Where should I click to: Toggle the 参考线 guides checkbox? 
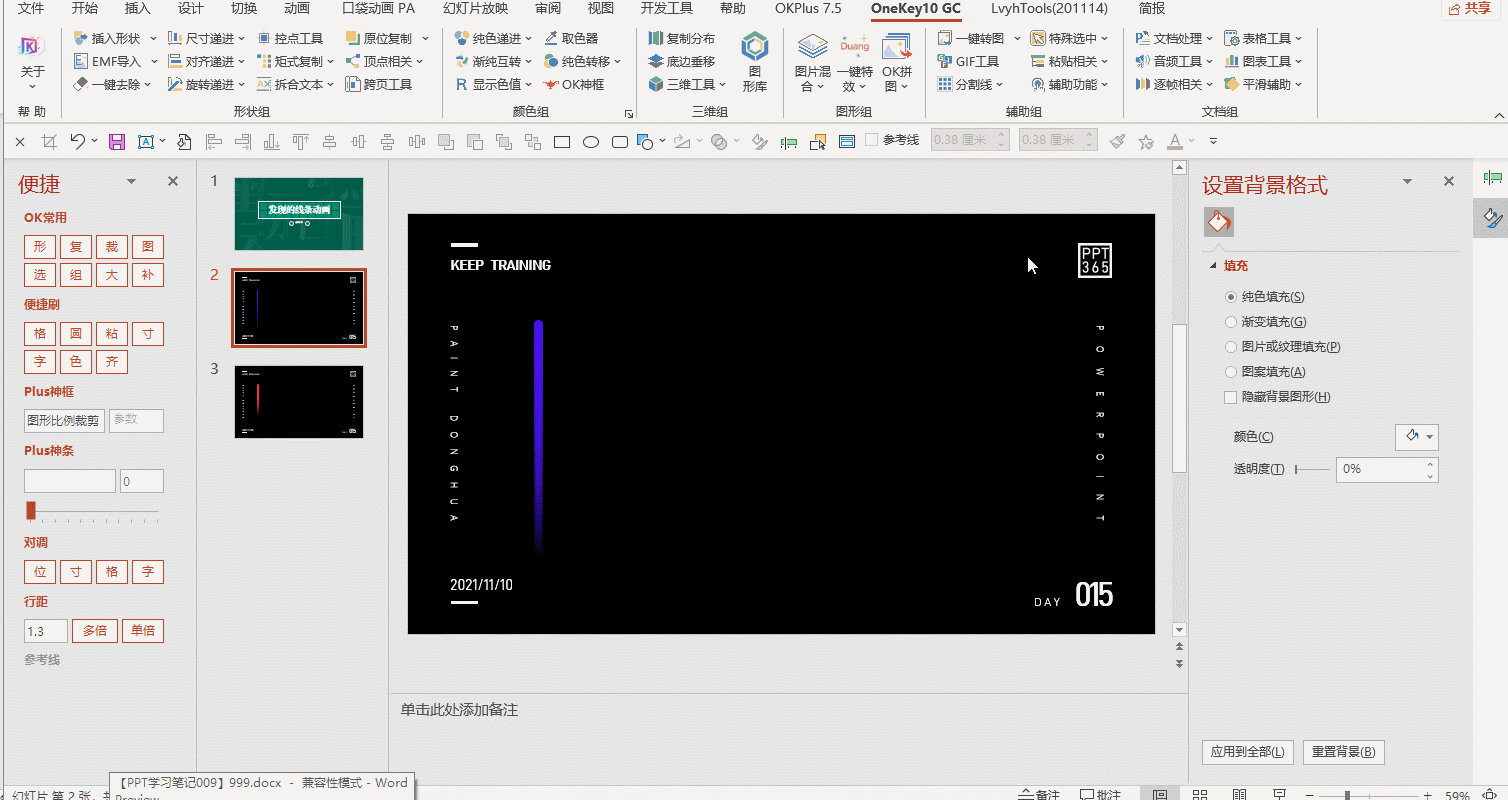(x=871, y=141)
